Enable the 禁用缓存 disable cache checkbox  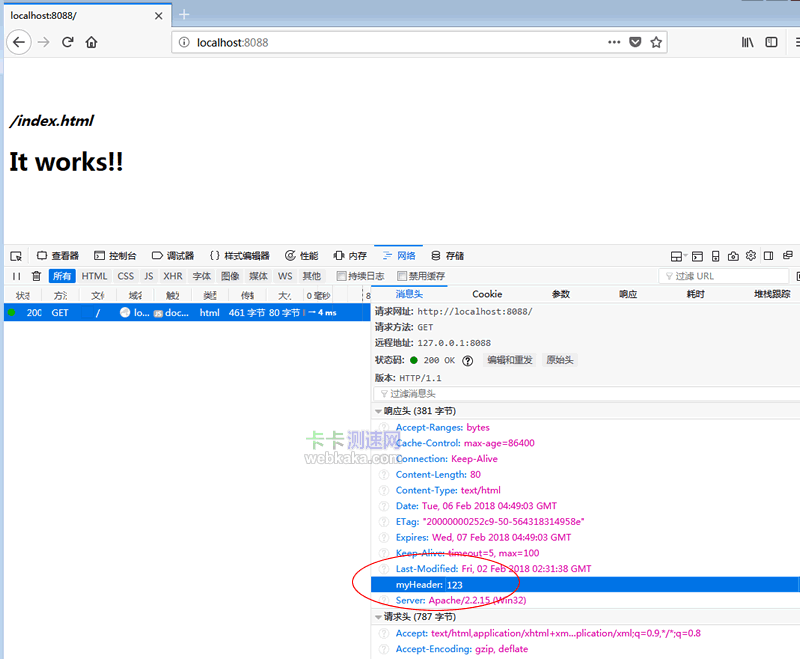tap(403, 276)
